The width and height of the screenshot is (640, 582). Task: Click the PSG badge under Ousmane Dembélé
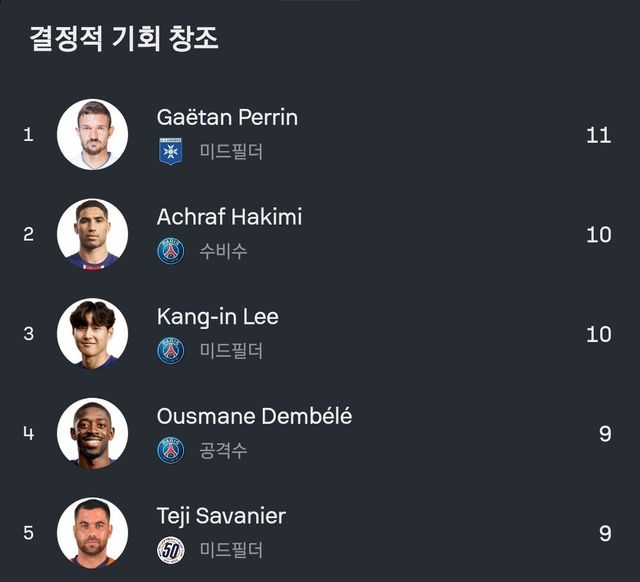click(170, 451)
